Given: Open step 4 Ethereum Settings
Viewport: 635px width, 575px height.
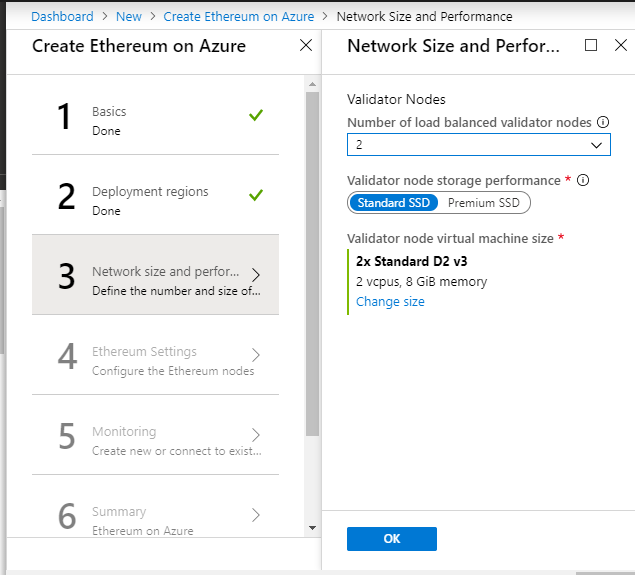Looking at the screenshot, I should (x=156, y=355).
